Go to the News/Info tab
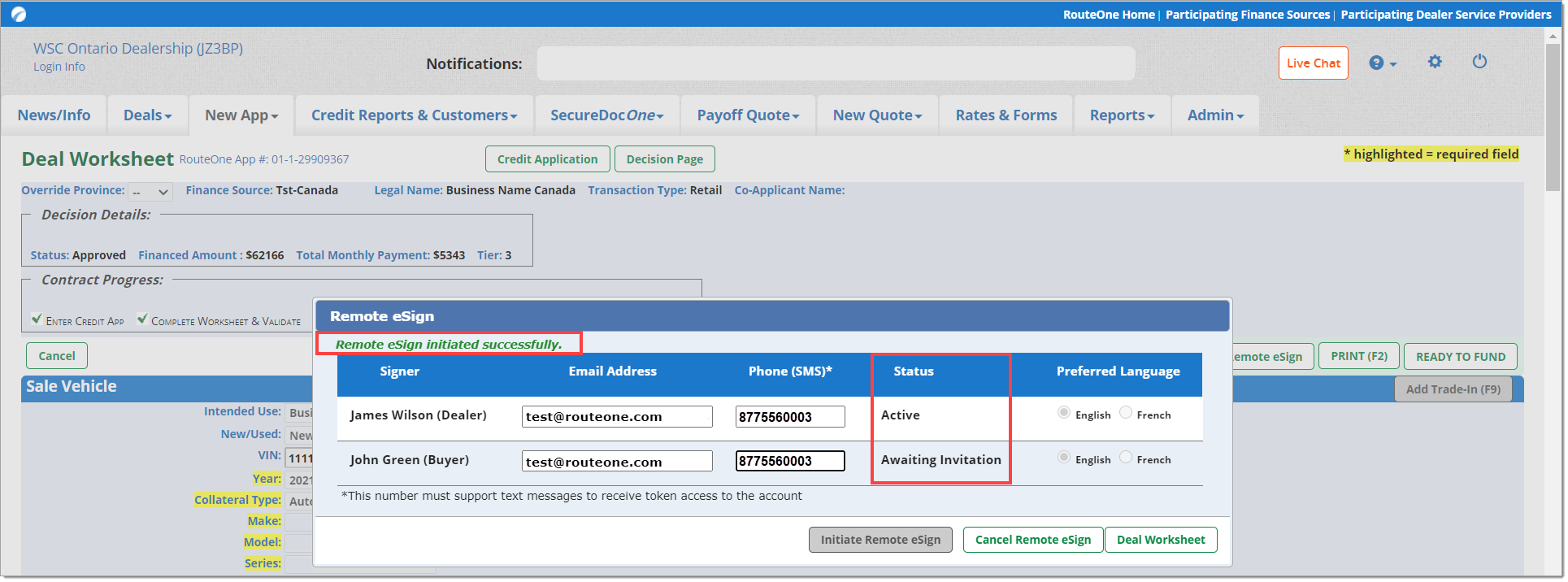Screen dimensions: 1568x582 coord(54,115)
